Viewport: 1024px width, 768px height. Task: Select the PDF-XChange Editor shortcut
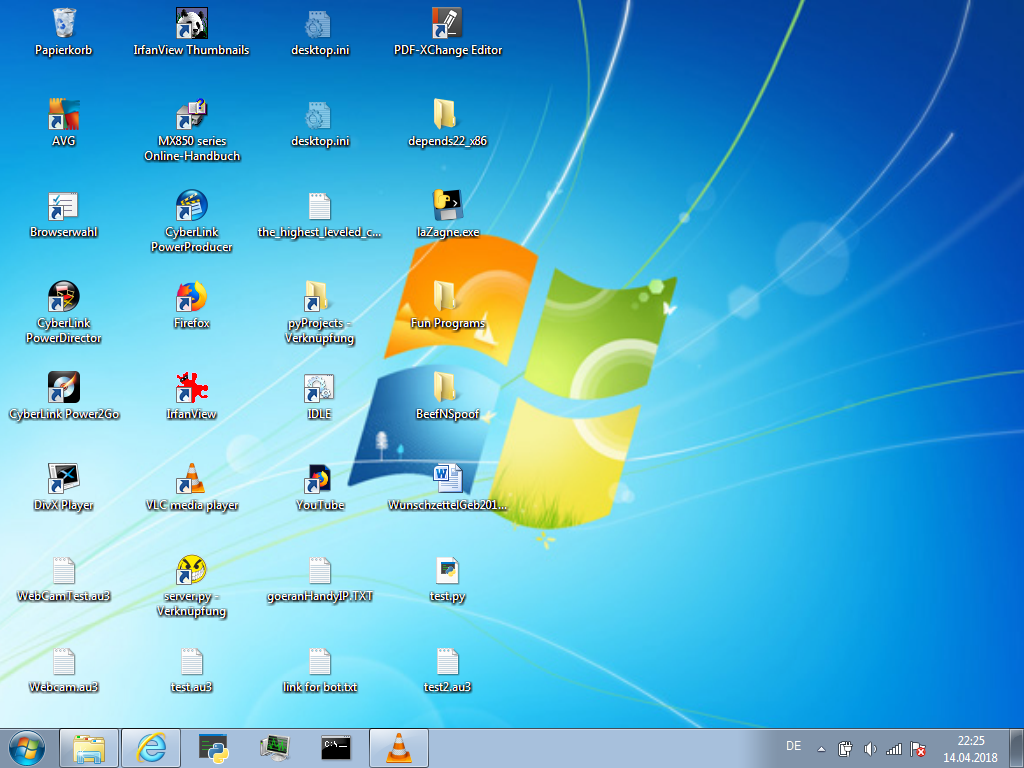coord(447,33)
